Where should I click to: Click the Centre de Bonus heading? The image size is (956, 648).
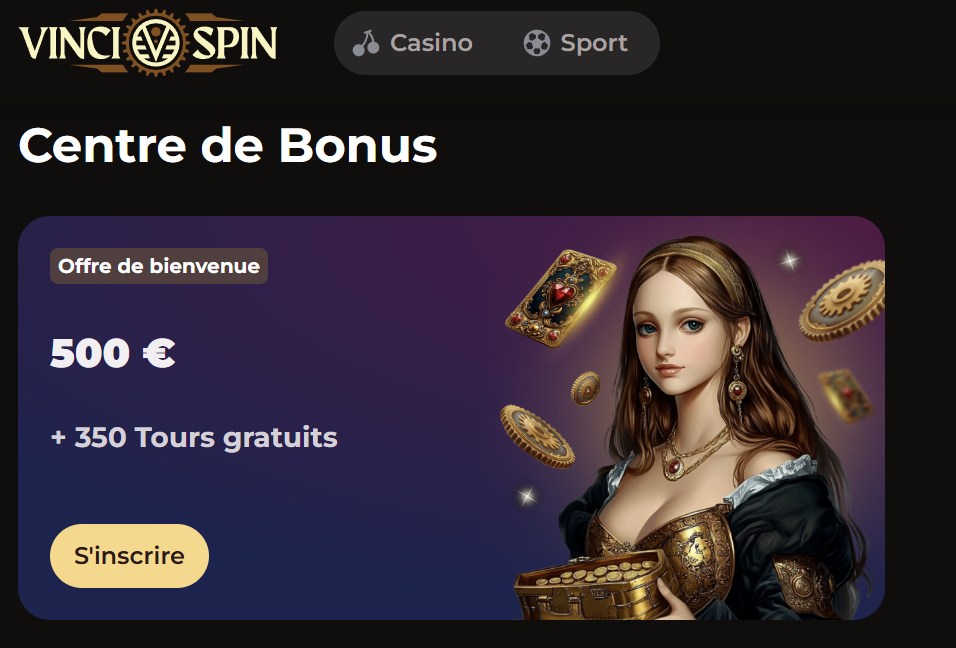click(228, 145)
